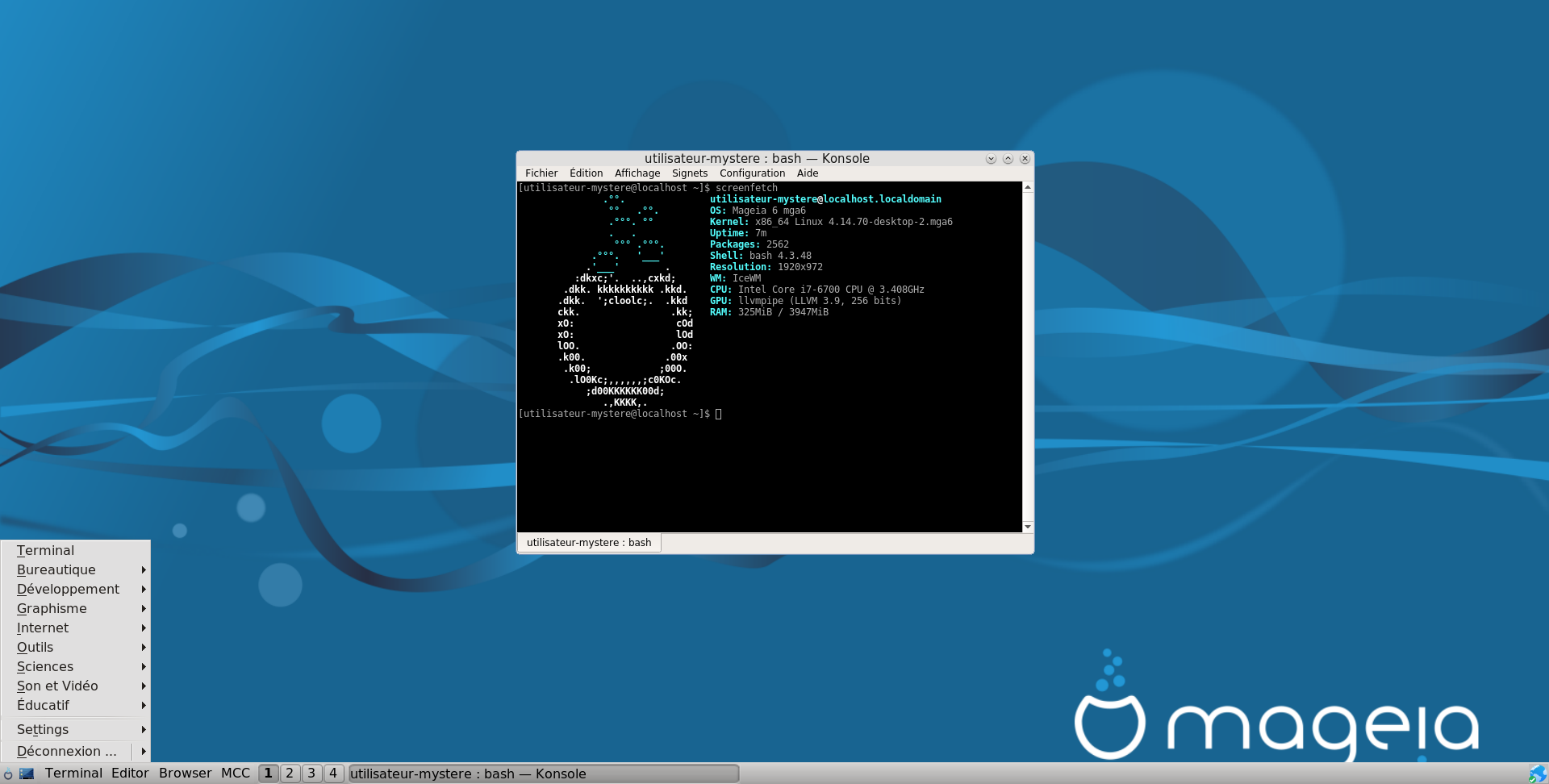Click the Konsole scrollbar down arrow
The width and height of the screenshot is (1549, 784).
pyautogui.click(x=1028, y=527)
